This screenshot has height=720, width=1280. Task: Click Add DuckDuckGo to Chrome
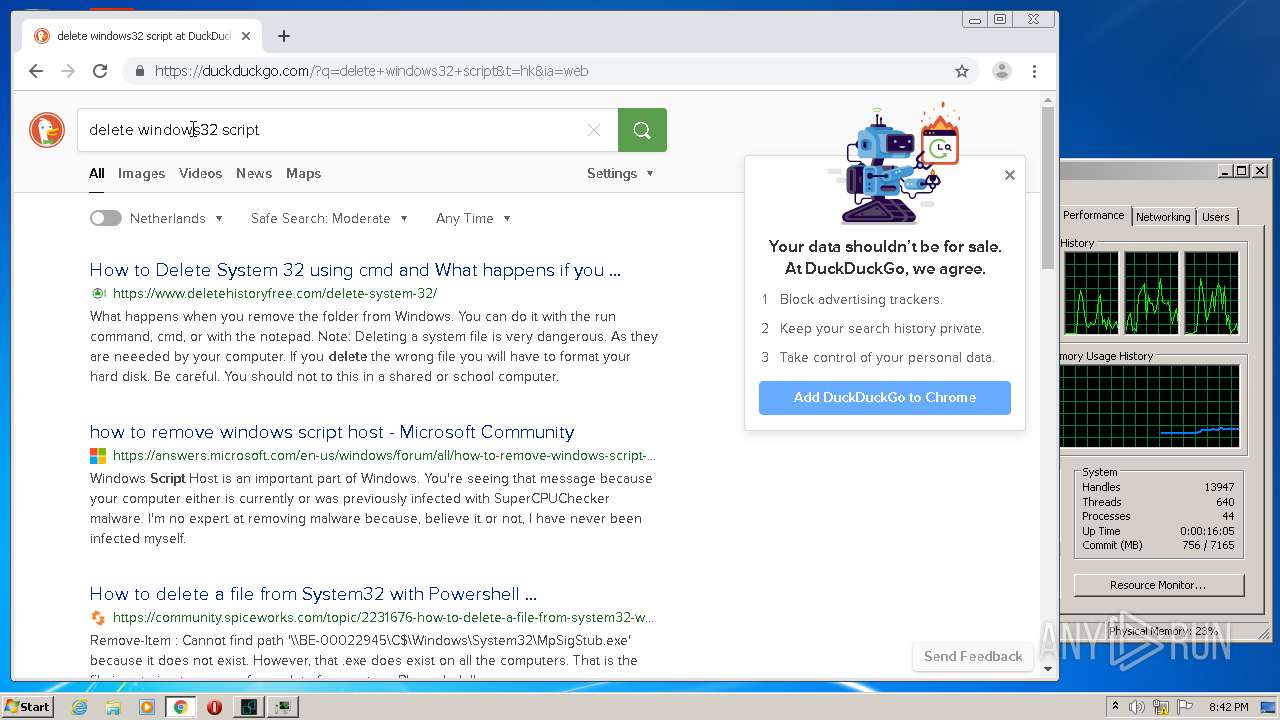click(885, 397)
